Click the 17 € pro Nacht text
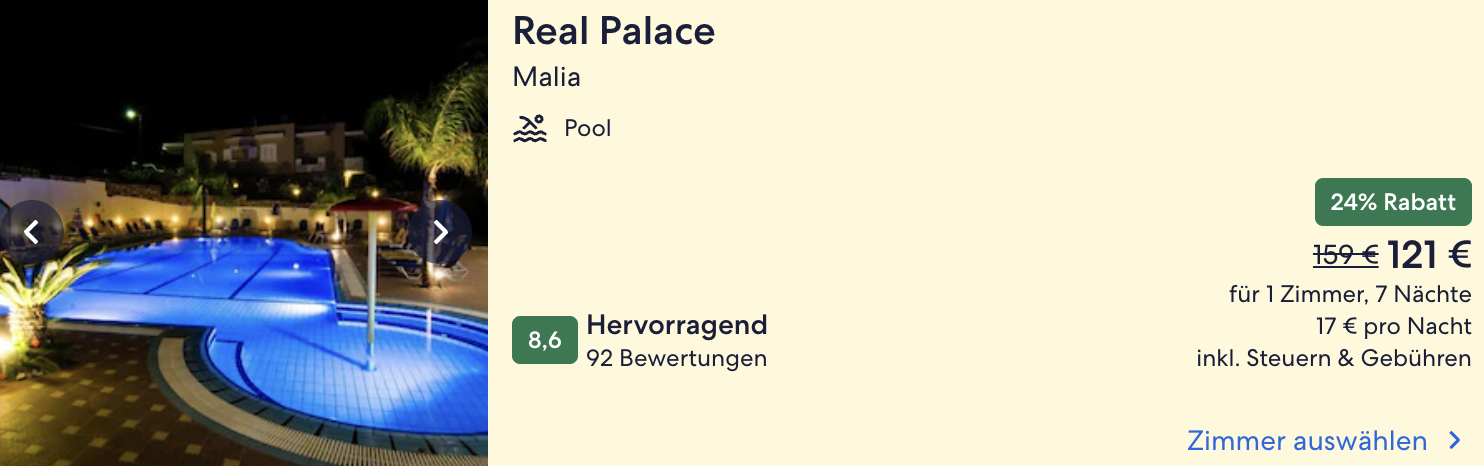Screen dimensions: 1484x466 click(1393, 327)
